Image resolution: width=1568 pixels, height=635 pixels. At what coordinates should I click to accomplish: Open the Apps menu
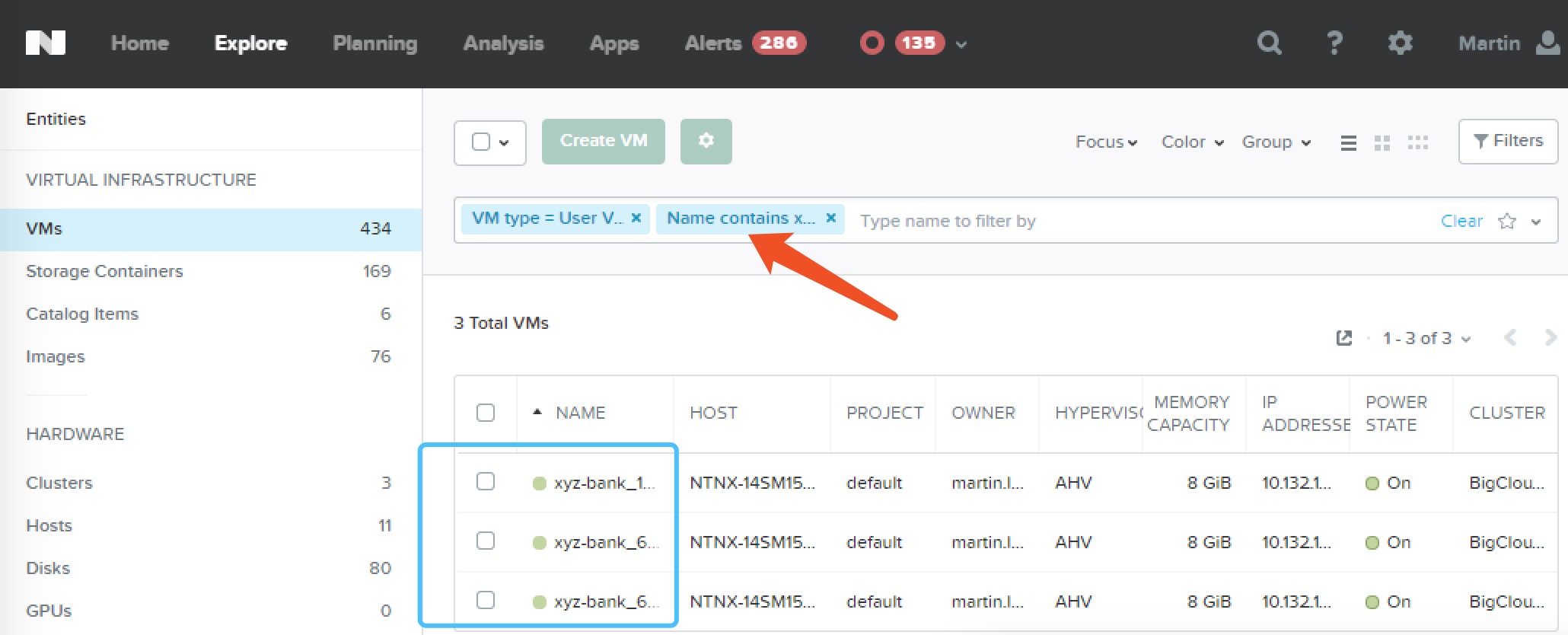(614, 43)
